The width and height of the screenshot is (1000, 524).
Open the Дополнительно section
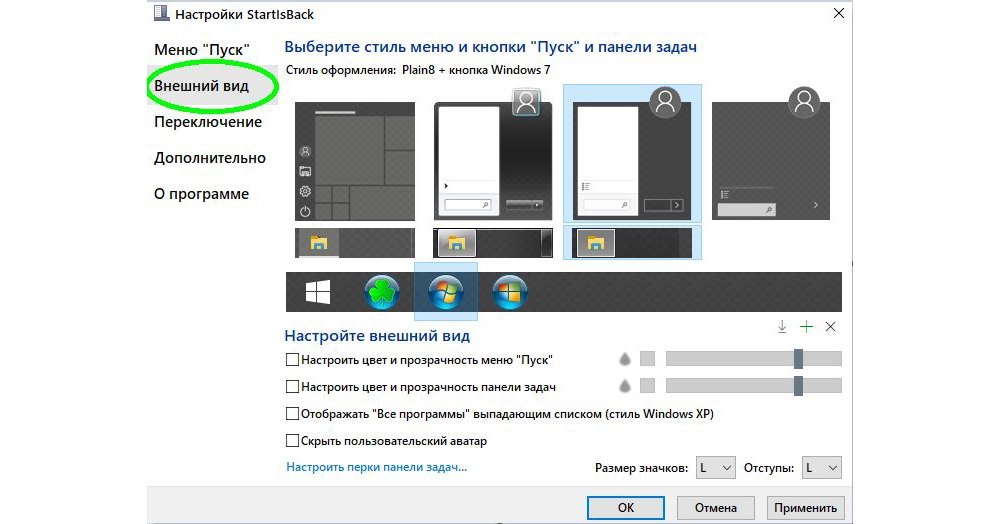point(210,158)
